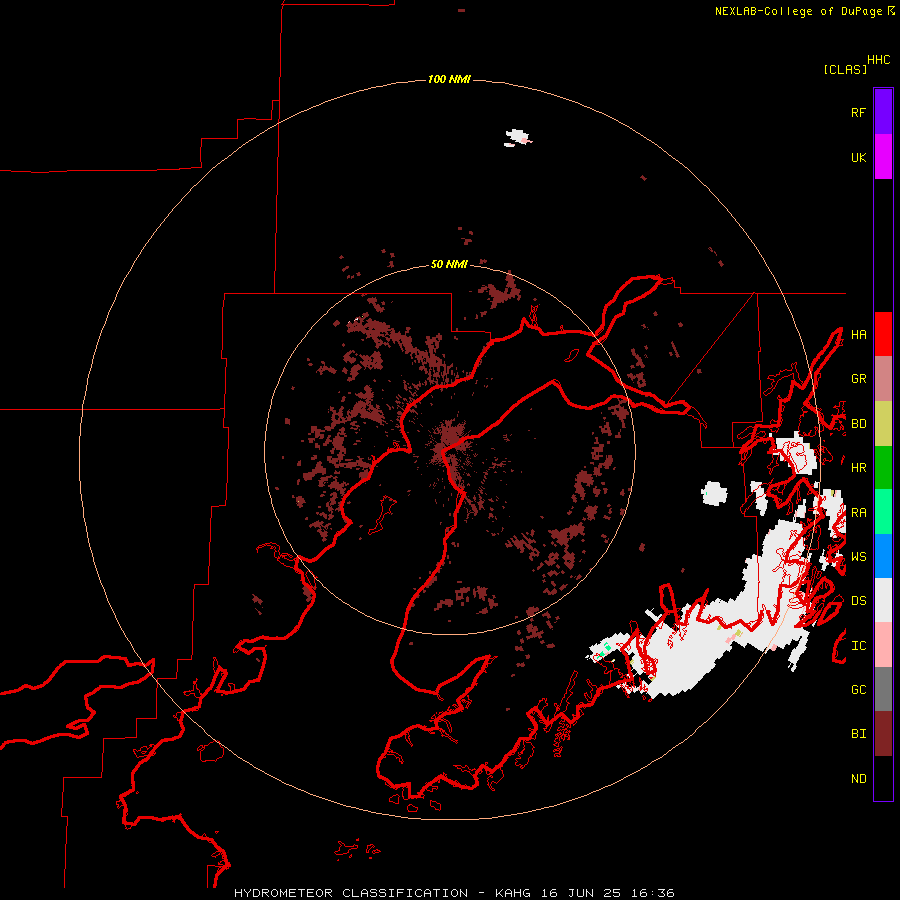
Task: Click the [CLAS] legend header text
Action: pyautogui.click(x=845, y=69)
